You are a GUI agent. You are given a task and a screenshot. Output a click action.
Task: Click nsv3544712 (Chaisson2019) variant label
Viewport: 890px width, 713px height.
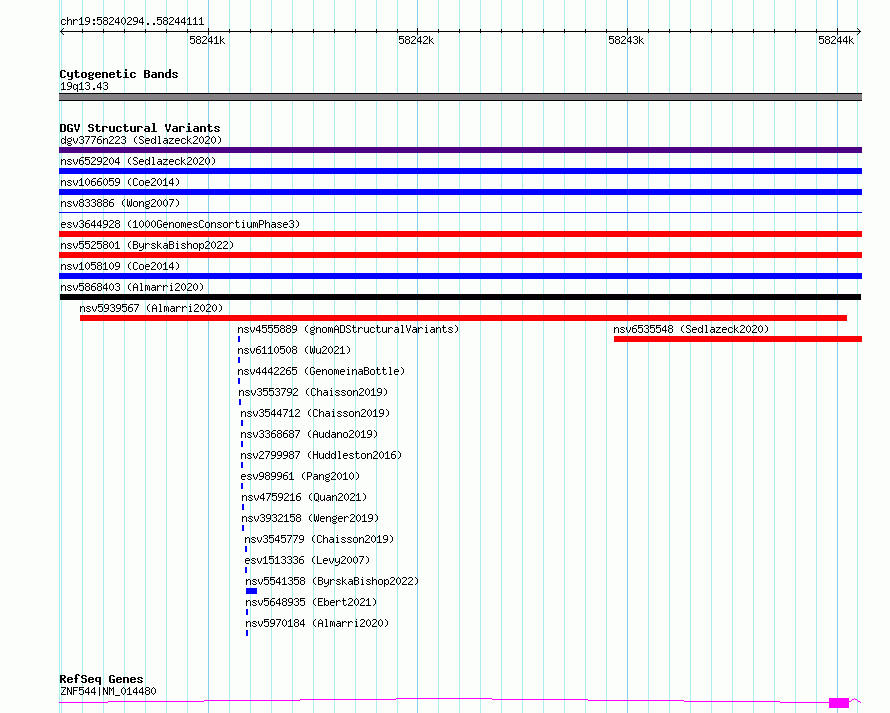[315, 413]
